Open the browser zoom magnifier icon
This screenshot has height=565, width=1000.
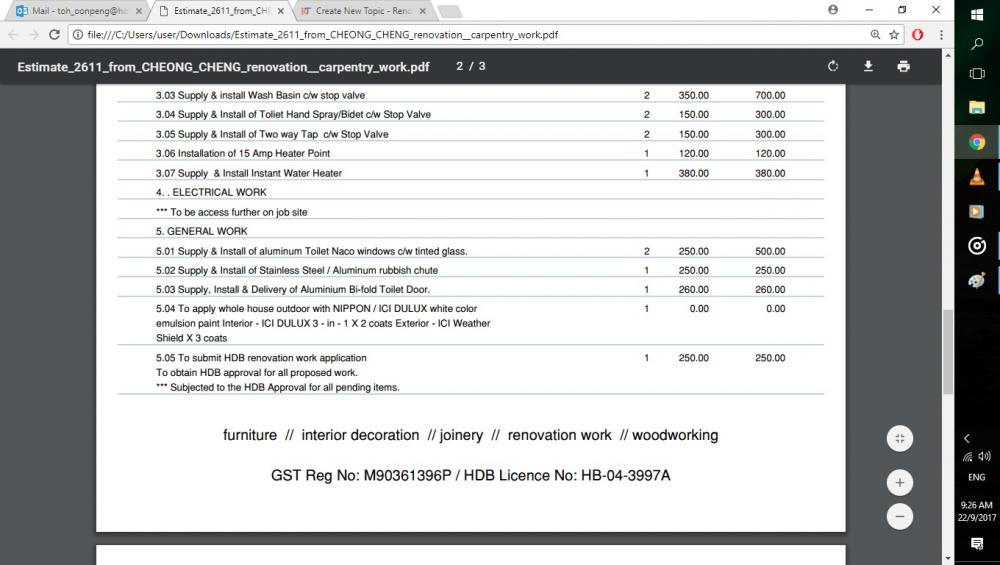click(x=876, y=34)
